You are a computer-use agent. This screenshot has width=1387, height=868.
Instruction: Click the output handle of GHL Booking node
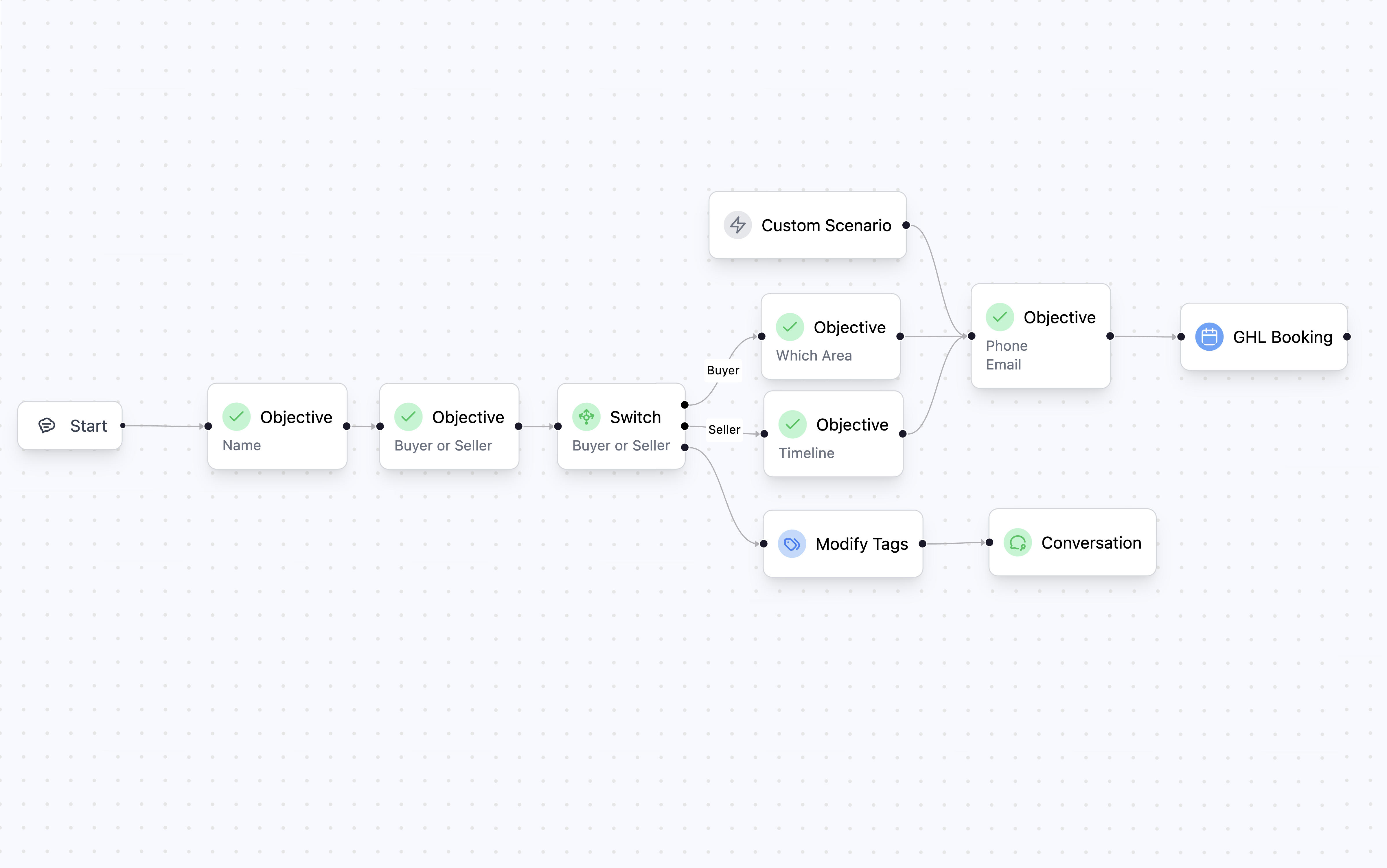[1347, 337]
